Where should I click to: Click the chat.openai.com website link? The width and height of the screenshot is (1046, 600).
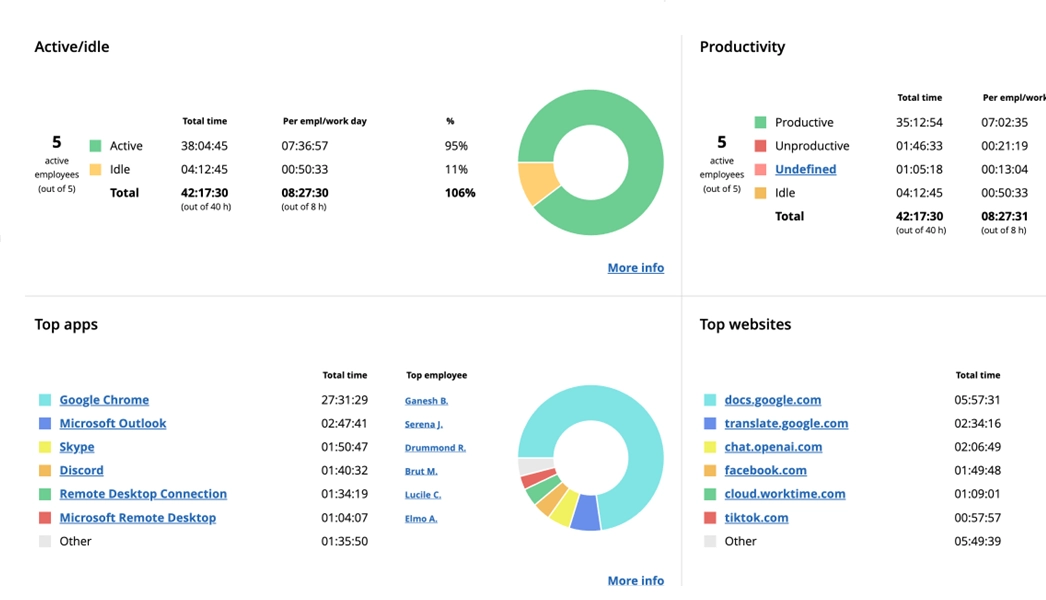pyautogui.click(x=773, y=447)
